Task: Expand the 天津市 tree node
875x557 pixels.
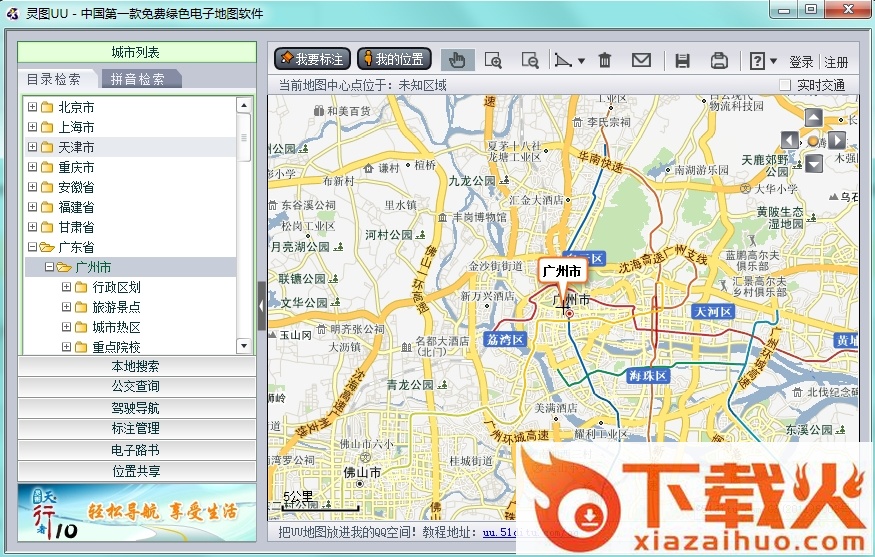Action: point(32,147)
